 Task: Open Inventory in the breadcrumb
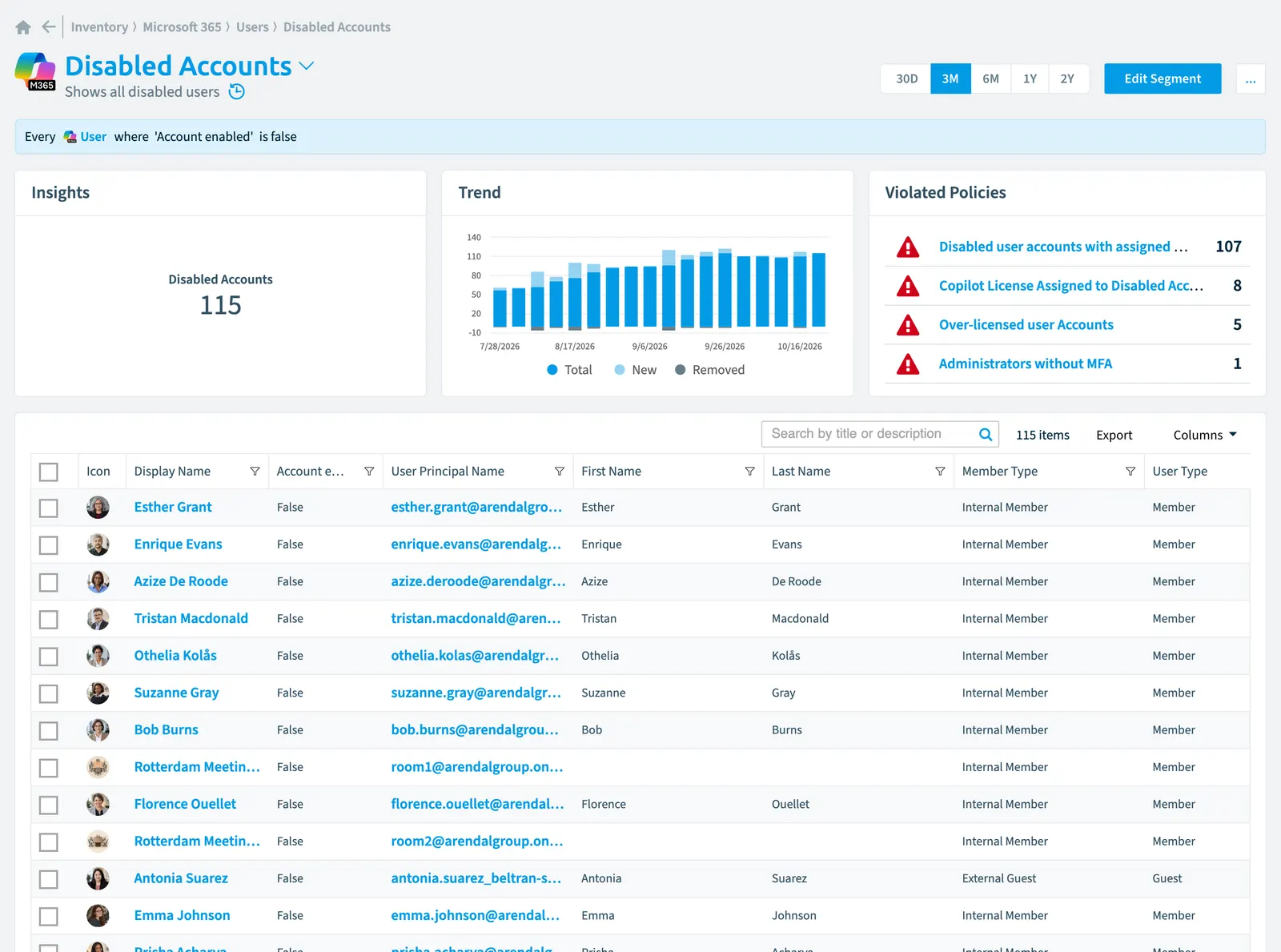coord(99,27)
